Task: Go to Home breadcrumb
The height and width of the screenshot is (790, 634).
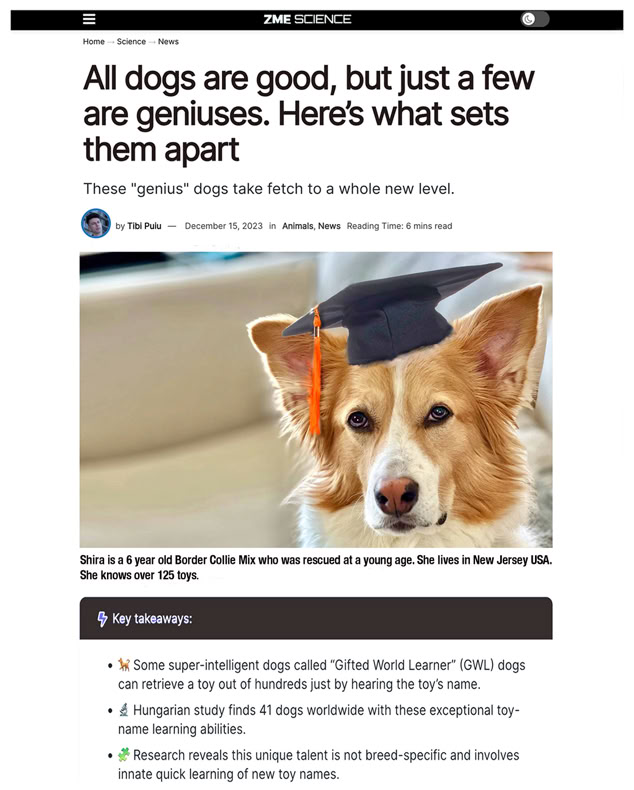Action: (x=94, y=42)
